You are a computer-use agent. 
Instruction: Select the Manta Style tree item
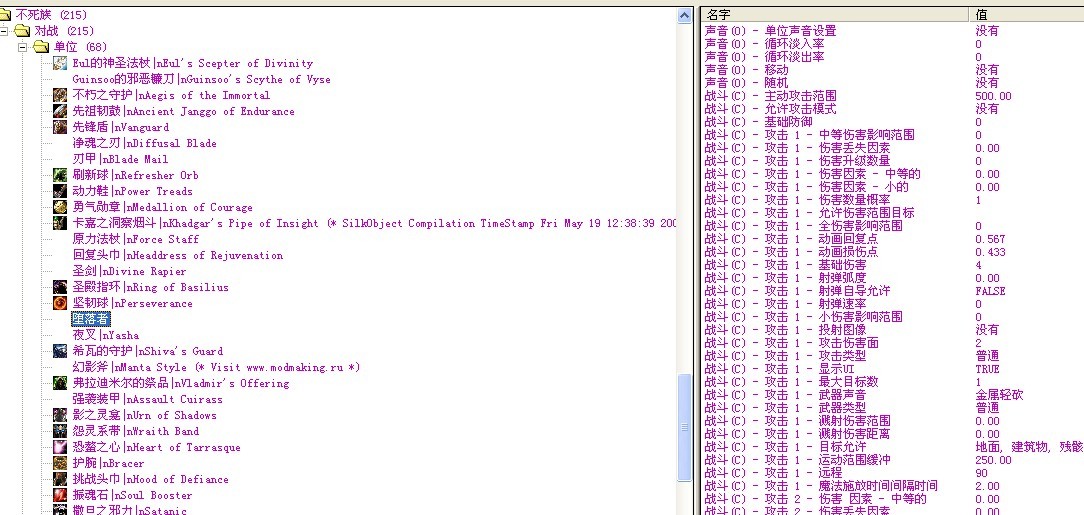click(216, 367)
